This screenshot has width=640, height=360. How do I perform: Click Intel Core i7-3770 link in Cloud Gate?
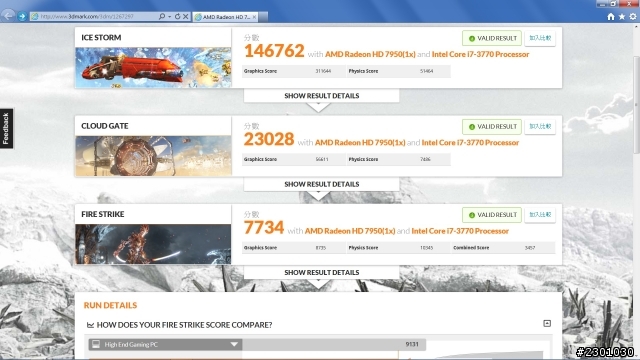point(470,142)
